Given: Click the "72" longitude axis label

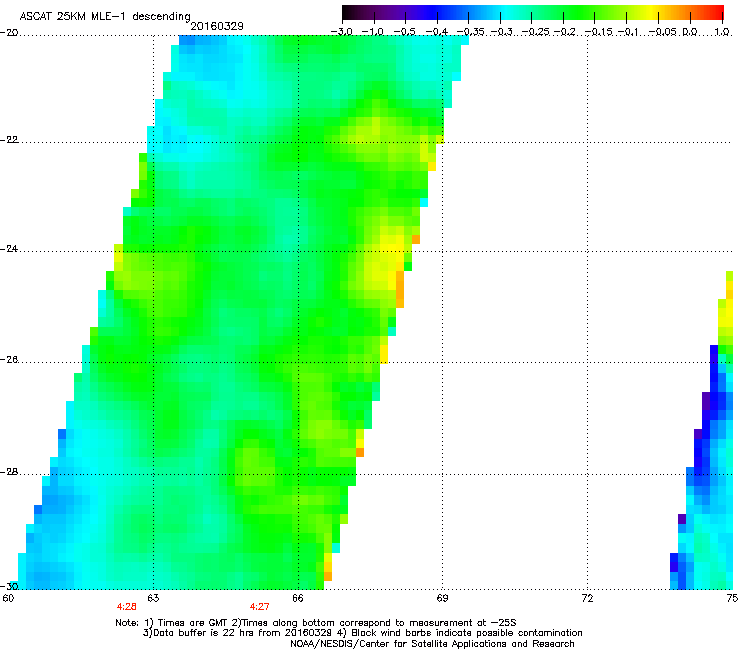Looking at the screenshot, I should tap(587, 598).
